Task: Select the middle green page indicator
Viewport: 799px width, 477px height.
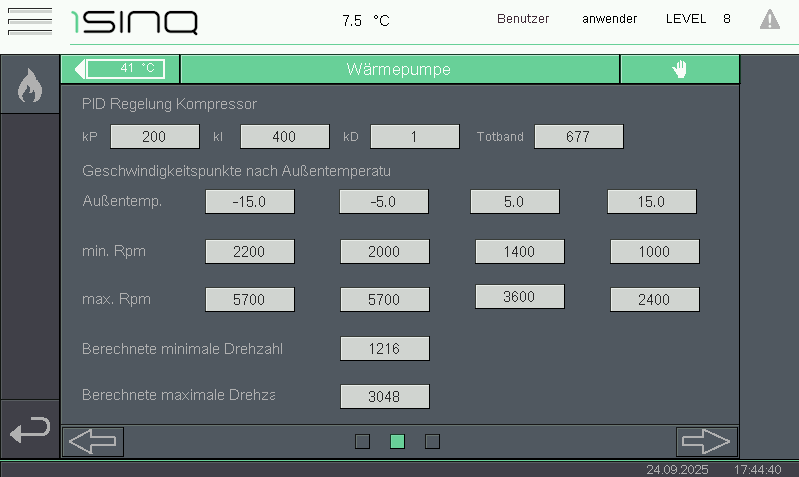Action: pyautogui.click(x=397, y=441)
